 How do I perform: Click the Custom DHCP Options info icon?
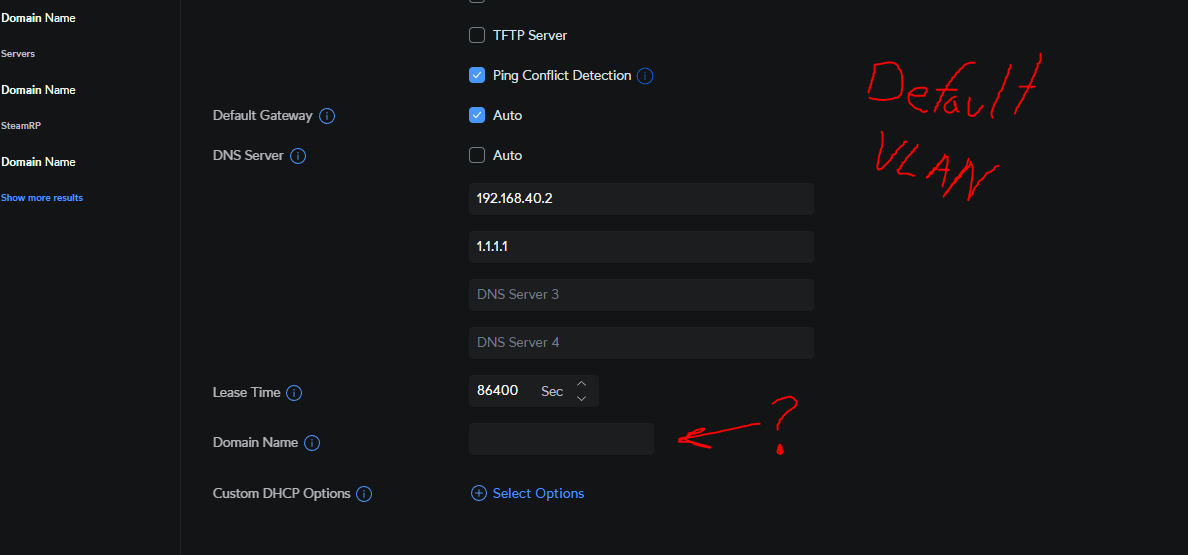tap(364, 494)
